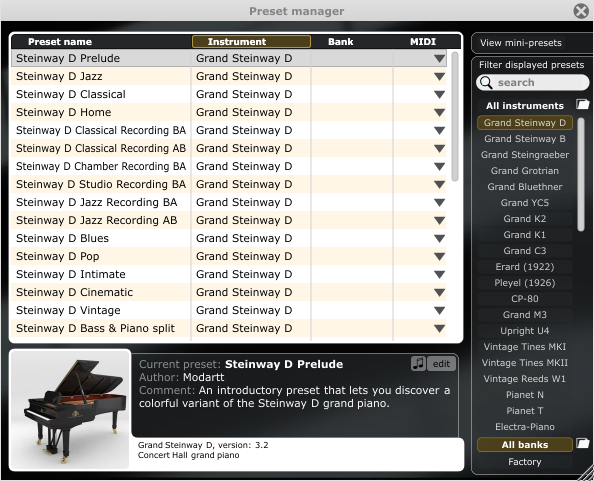The width and height of the screenshot is (594, 481).
Task: Click the magnifier icon in the search box
Action: point(486,82)
